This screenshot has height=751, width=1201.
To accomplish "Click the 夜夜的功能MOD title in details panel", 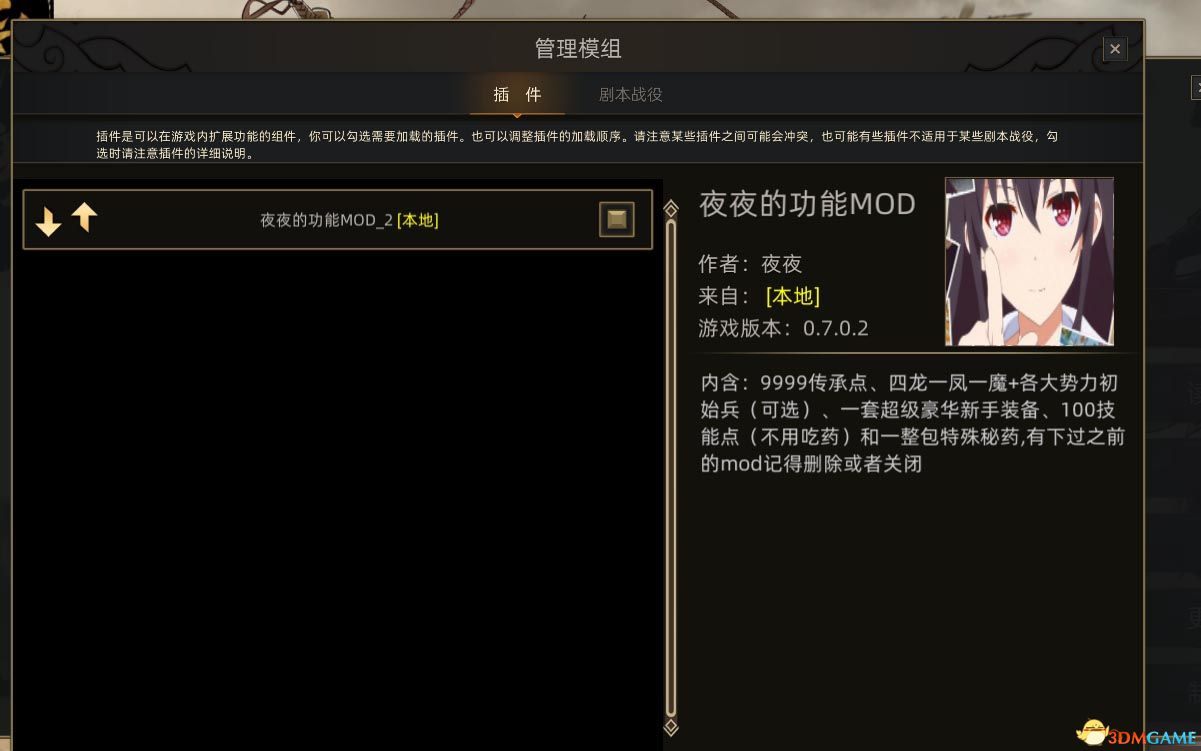I will point(807,204).
